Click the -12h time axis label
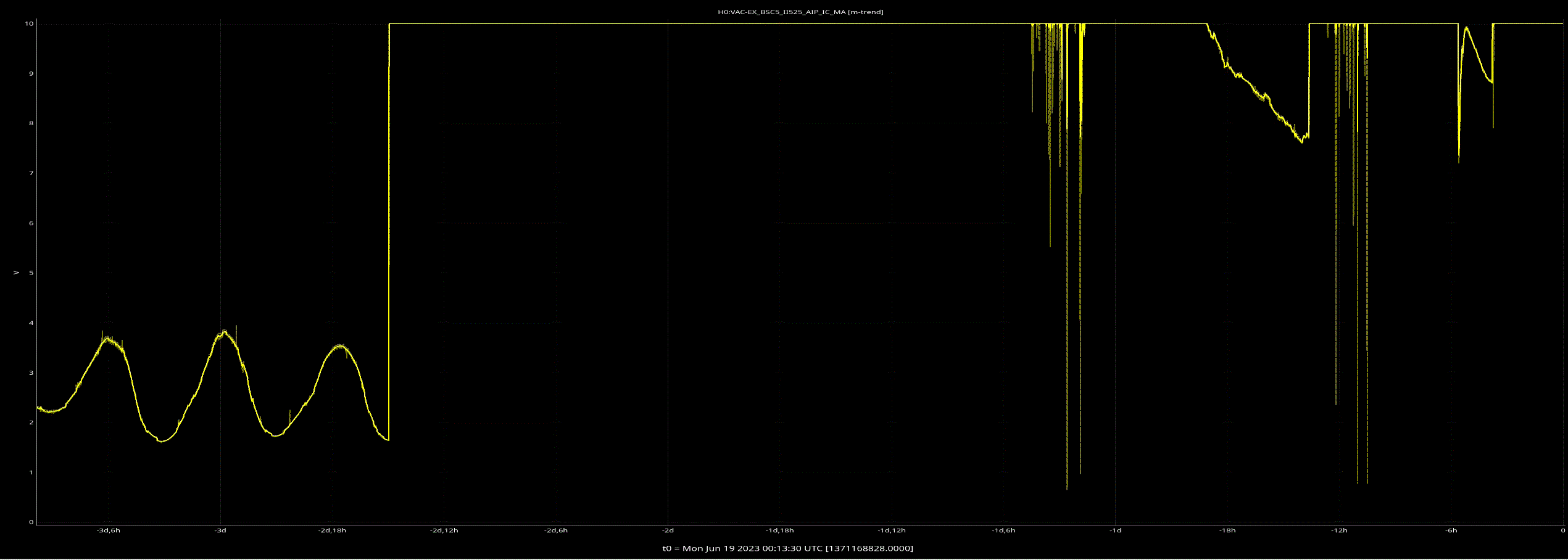This screenshot has width=1568, height=560. pyautogui.click(x=1339, y=530)
